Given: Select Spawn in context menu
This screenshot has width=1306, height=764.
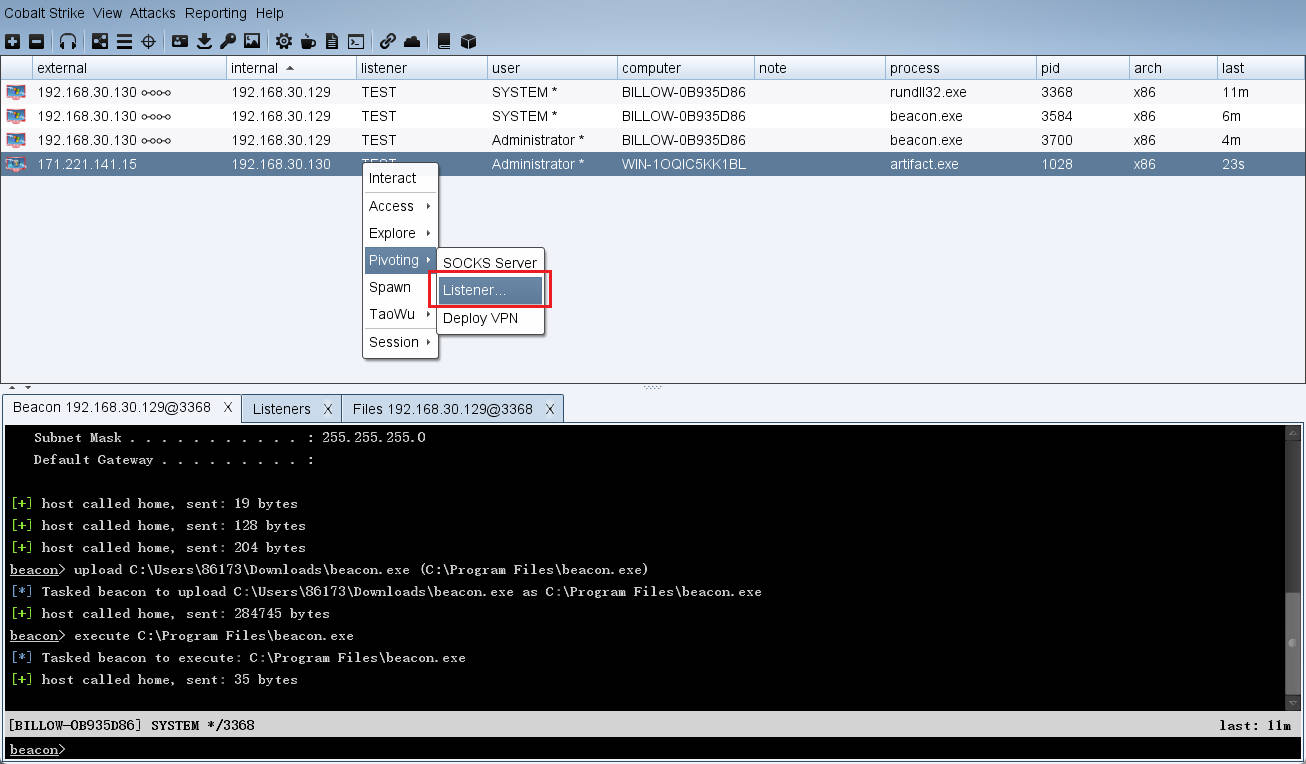Looking at the screenshot, I should tap(400, 287).
